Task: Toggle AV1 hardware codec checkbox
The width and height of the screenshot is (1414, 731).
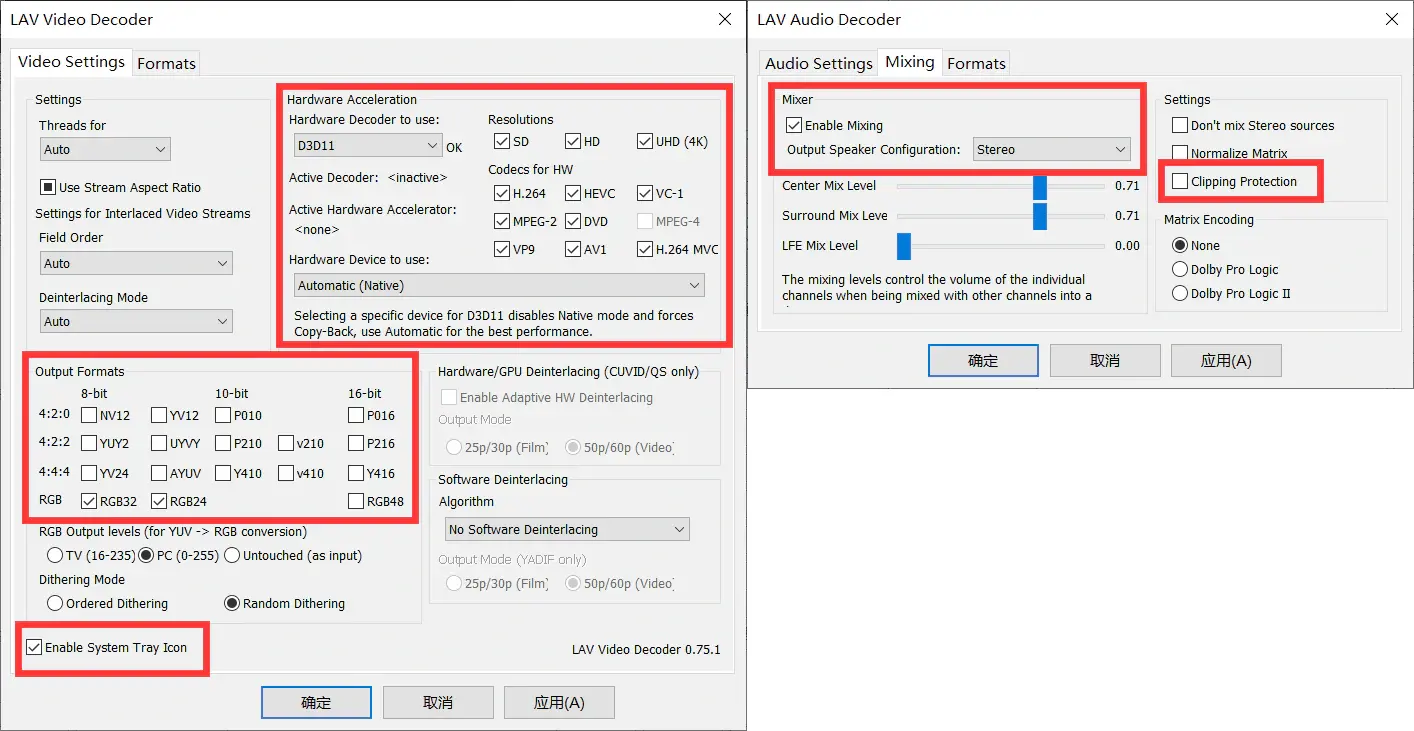Action: tap(573, 249)
